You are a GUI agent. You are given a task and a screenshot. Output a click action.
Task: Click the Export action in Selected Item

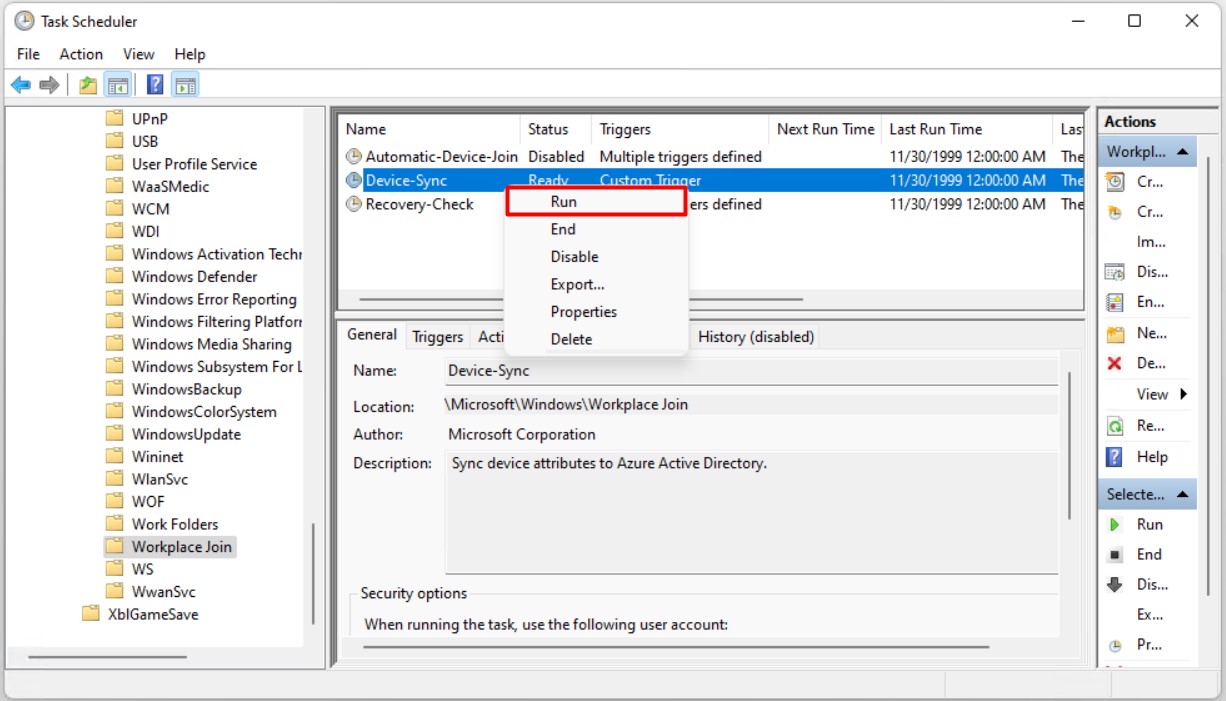(1150, 614)
